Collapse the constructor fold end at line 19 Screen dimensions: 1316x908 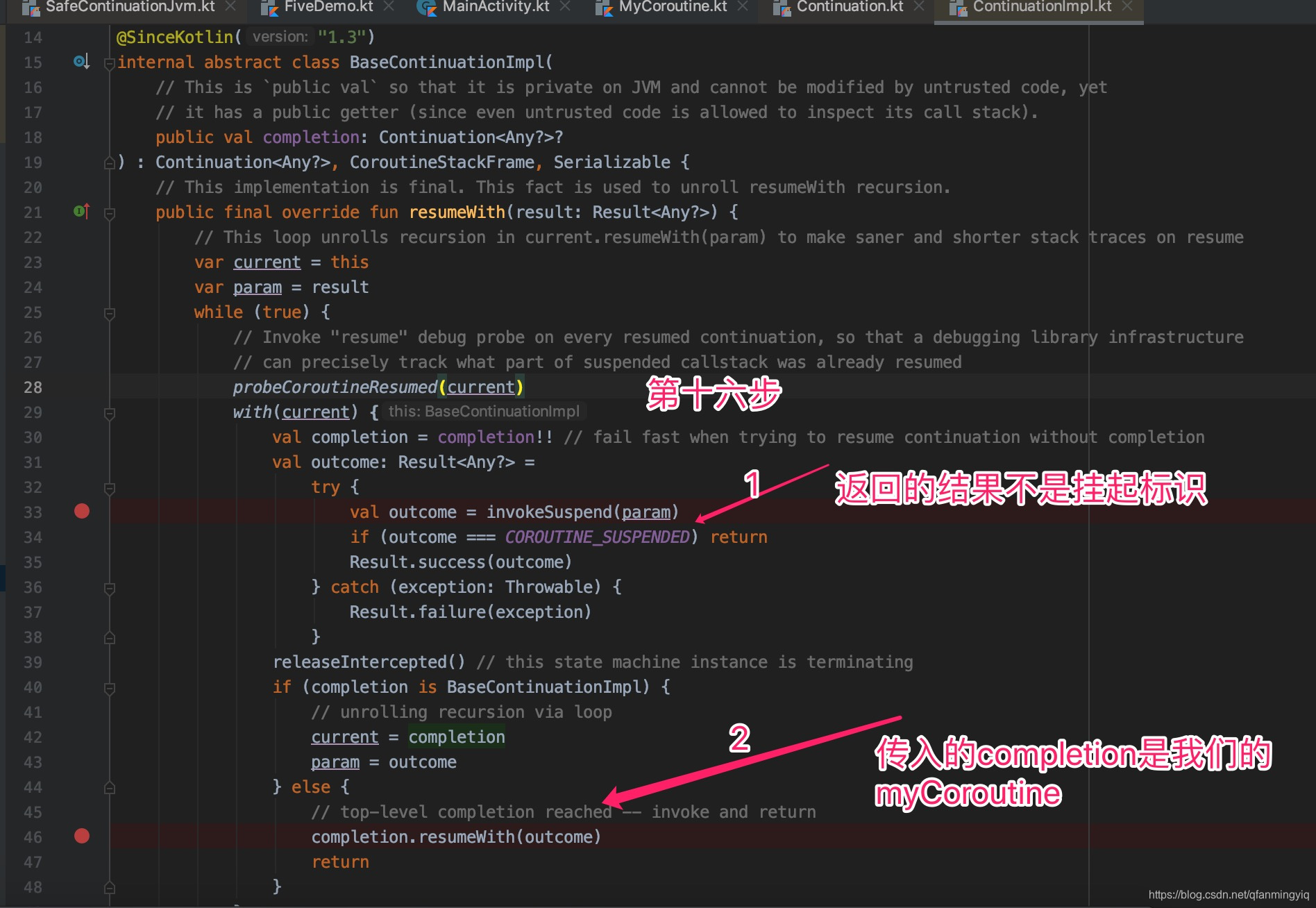click(x=109, y=162)
